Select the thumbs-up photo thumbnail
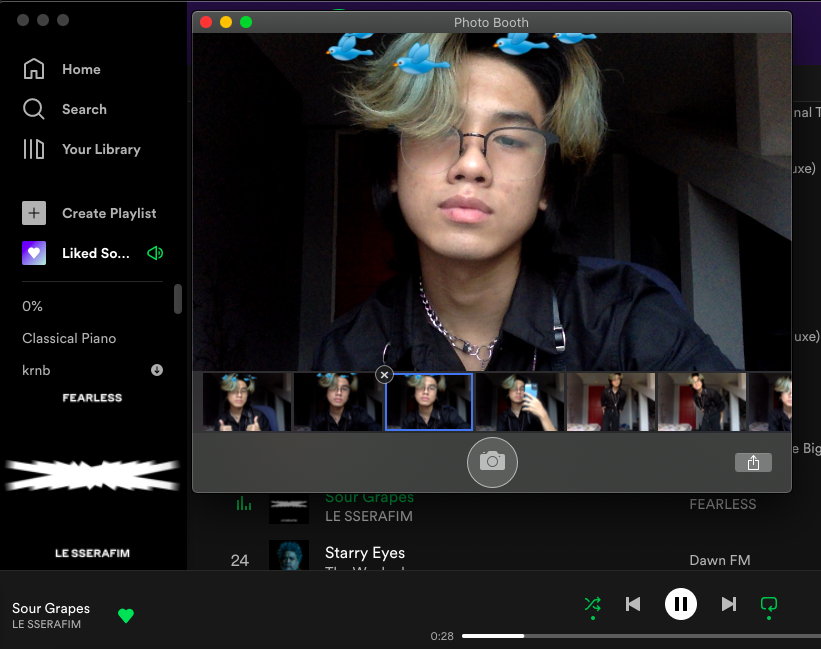Viewport: 821px width, 649px height. point(247,402)
